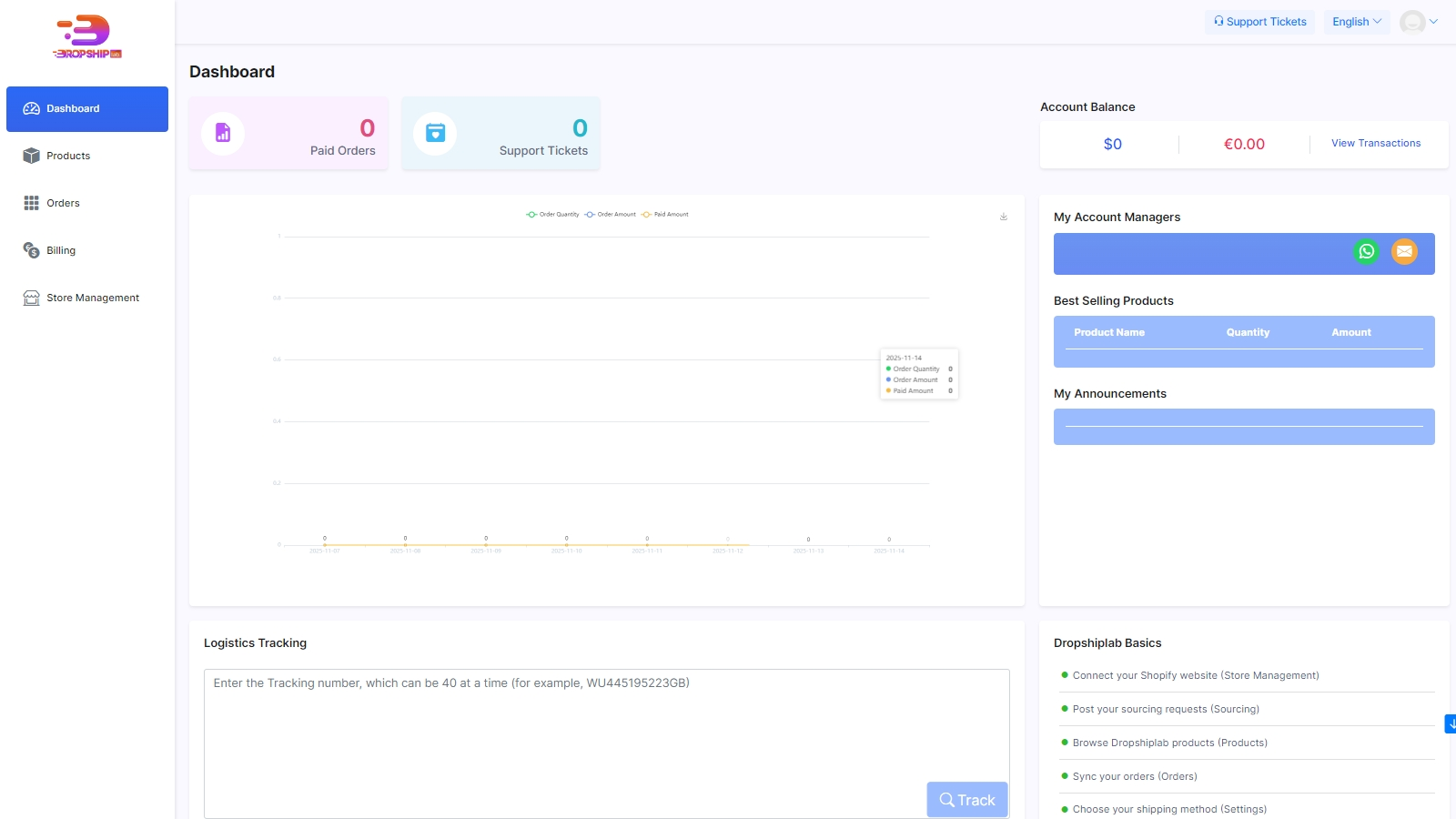Click the Amount column header

coord(1351,333)
